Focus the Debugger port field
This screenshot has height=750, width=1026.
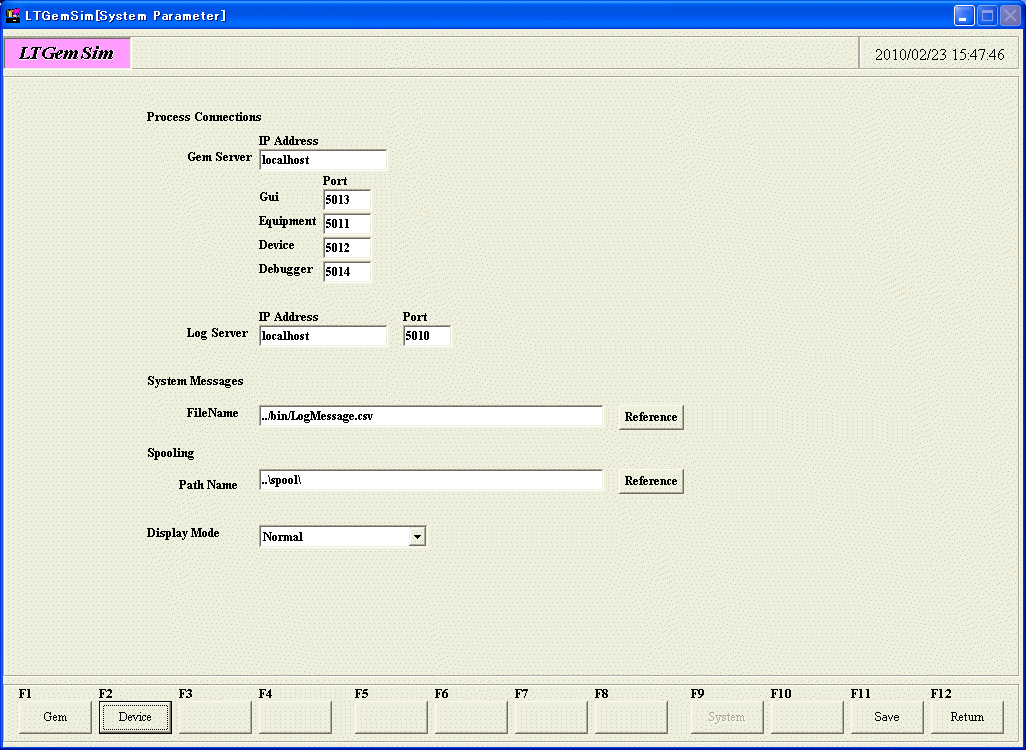tap(346, 272)
